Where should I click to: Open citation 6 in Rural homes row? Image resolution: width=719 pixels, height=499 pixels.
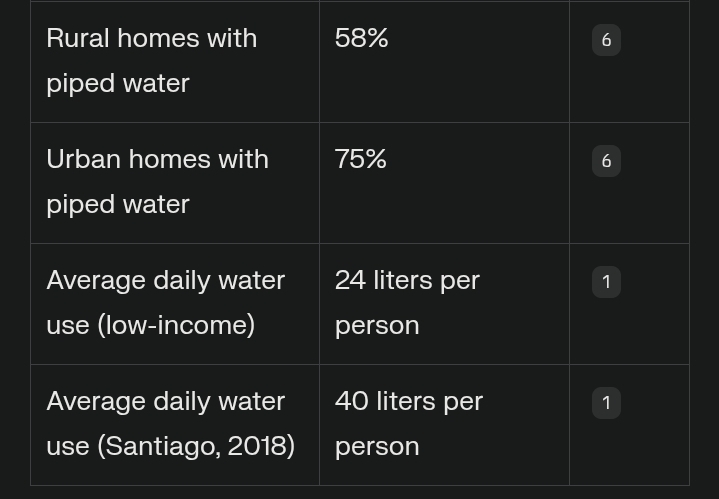pos(606,40)
